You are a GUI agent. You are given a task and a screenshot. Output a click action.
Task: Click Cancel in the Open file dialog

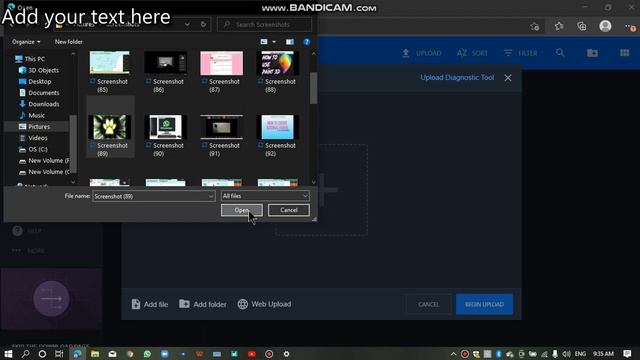tap(289, 210)
